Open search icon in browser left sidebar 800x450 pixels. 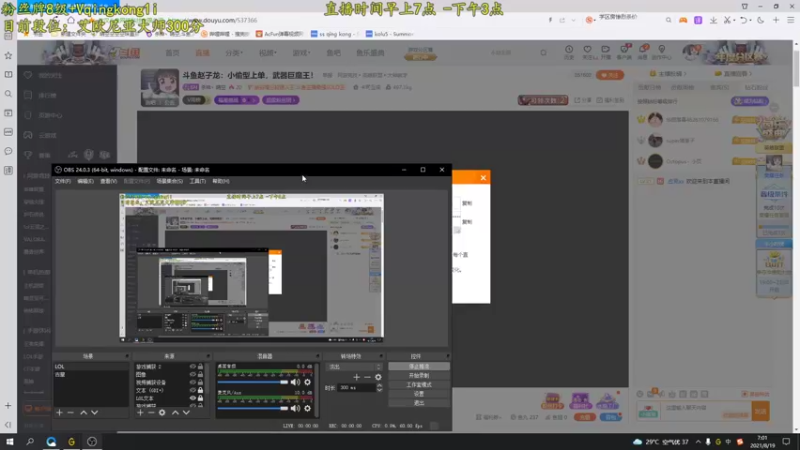coord(8,94)
